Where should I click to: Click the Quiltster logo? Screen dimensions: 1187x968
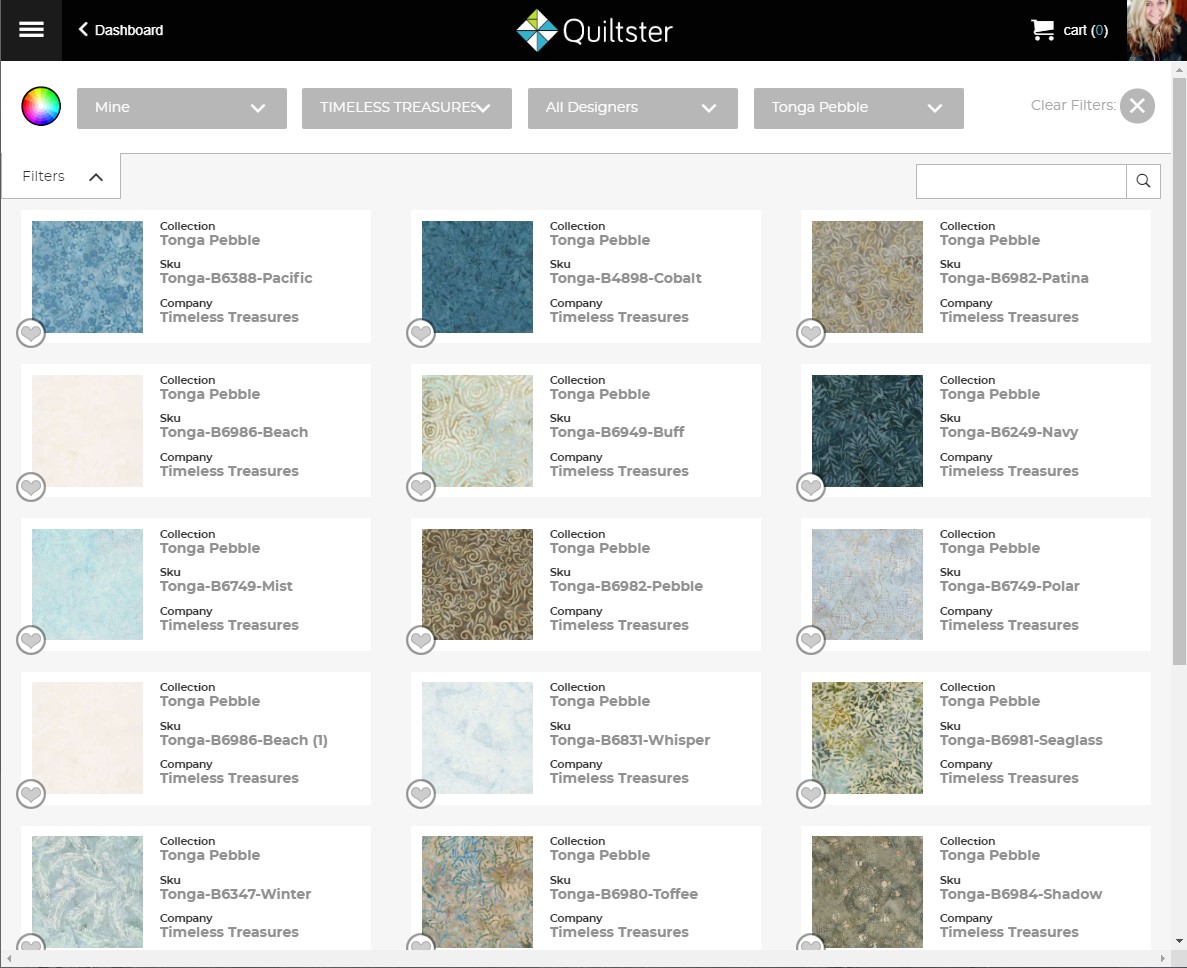tap(594, 30)
